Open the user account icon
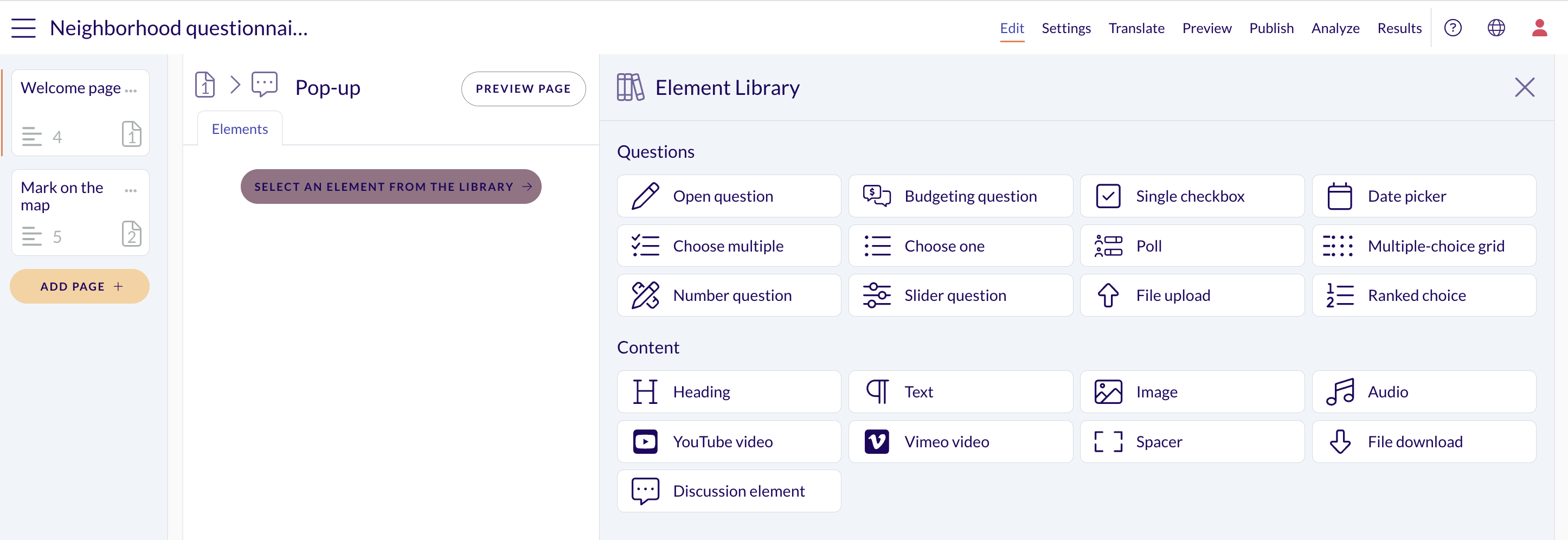The image size is (1568, 540). 1539,28
